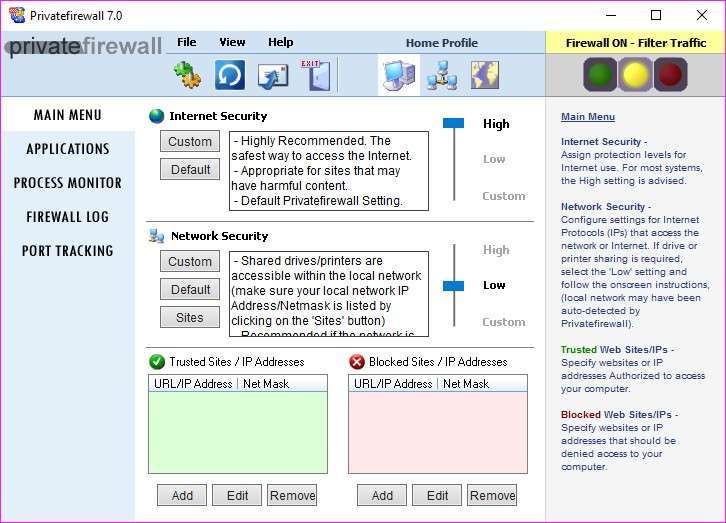Select the remote world map profile icon
Image resolution: width=726 pixels, height=523 pixels.
click(485, 75)
